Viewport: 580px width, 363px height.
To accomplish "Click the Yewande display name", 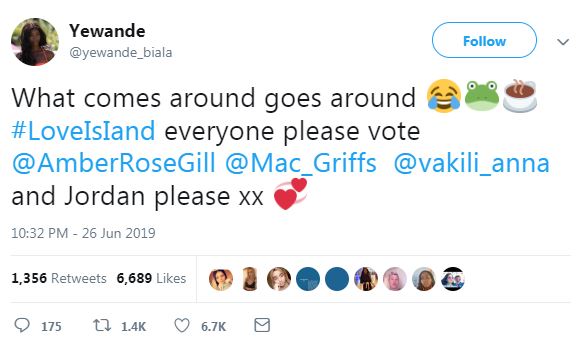I will 107,31.
